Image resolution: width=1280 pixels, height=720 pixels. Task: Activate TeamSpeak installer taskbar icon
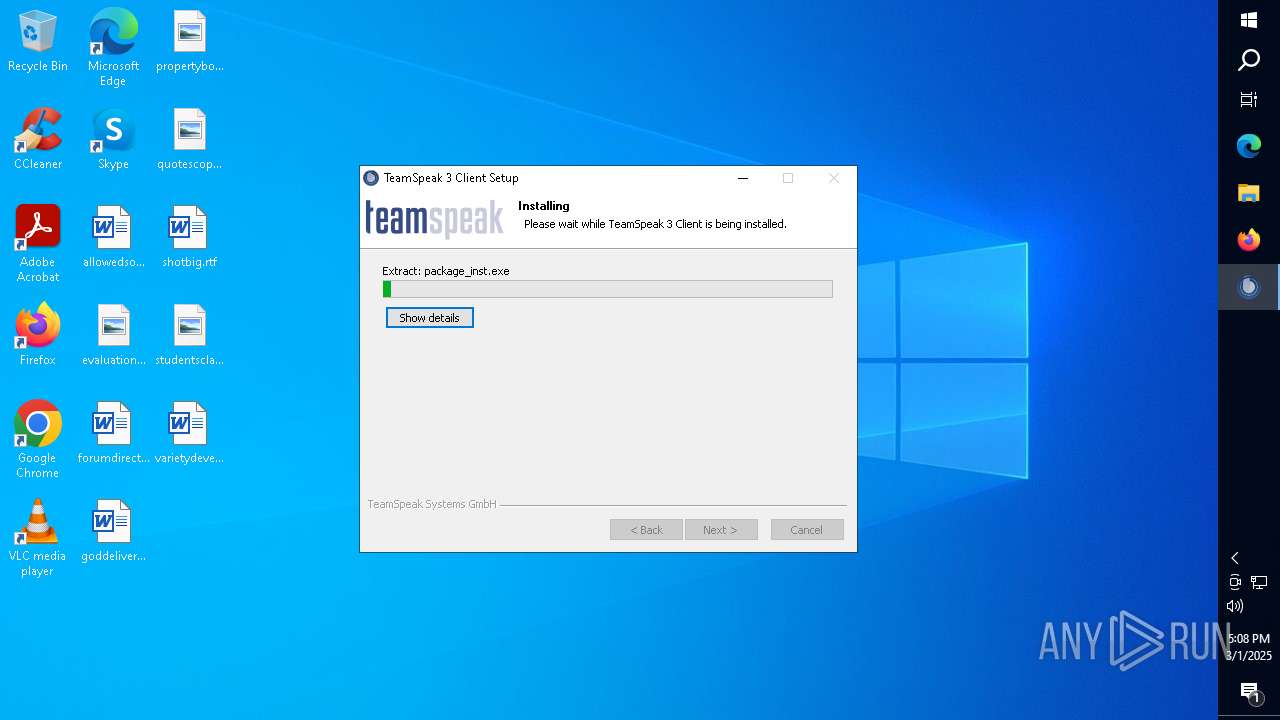(1249, 287)
